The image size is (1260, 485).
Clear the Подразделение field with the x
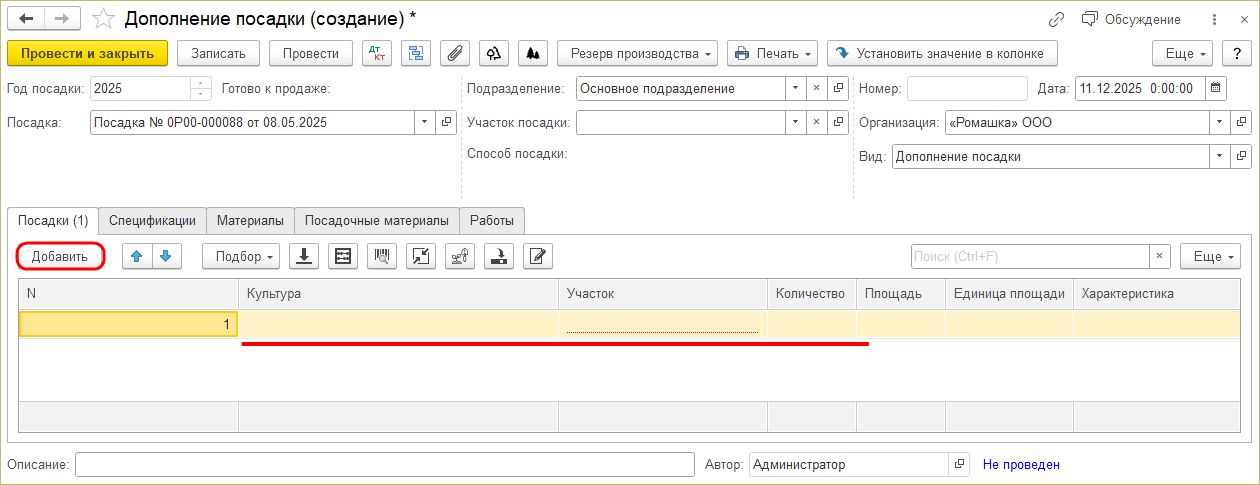[x=816, y=88]
